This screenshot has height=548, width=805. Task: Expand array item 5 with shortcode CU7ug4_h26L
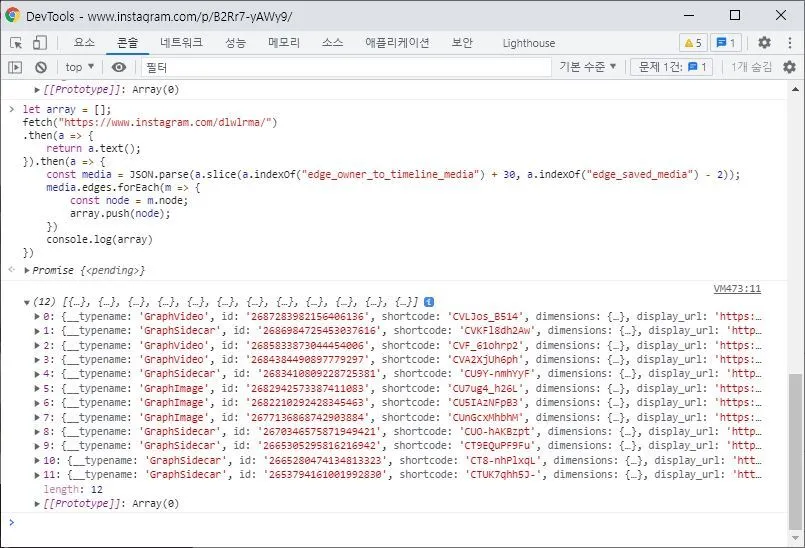[37, 389]
